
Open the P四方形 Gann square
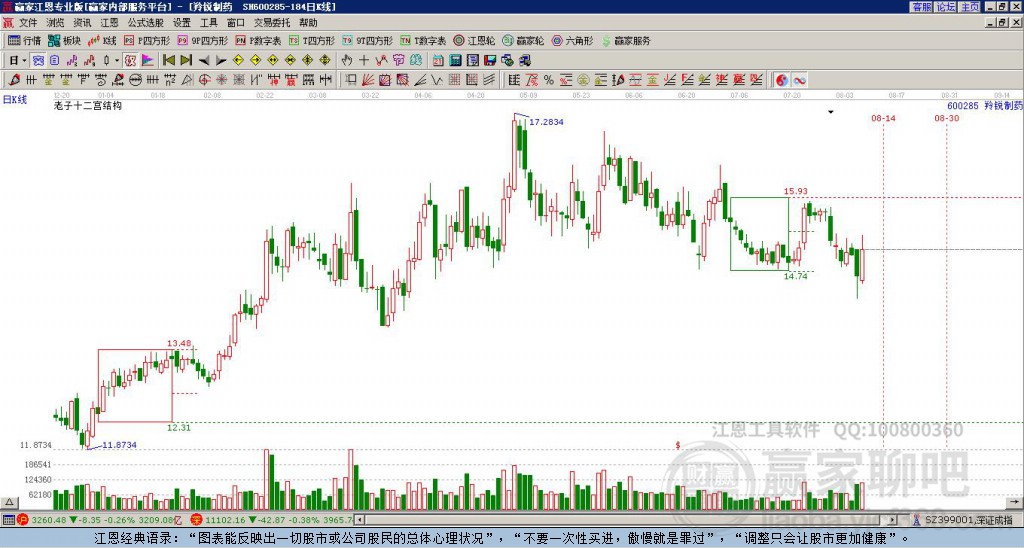click(x=146, y=40)
